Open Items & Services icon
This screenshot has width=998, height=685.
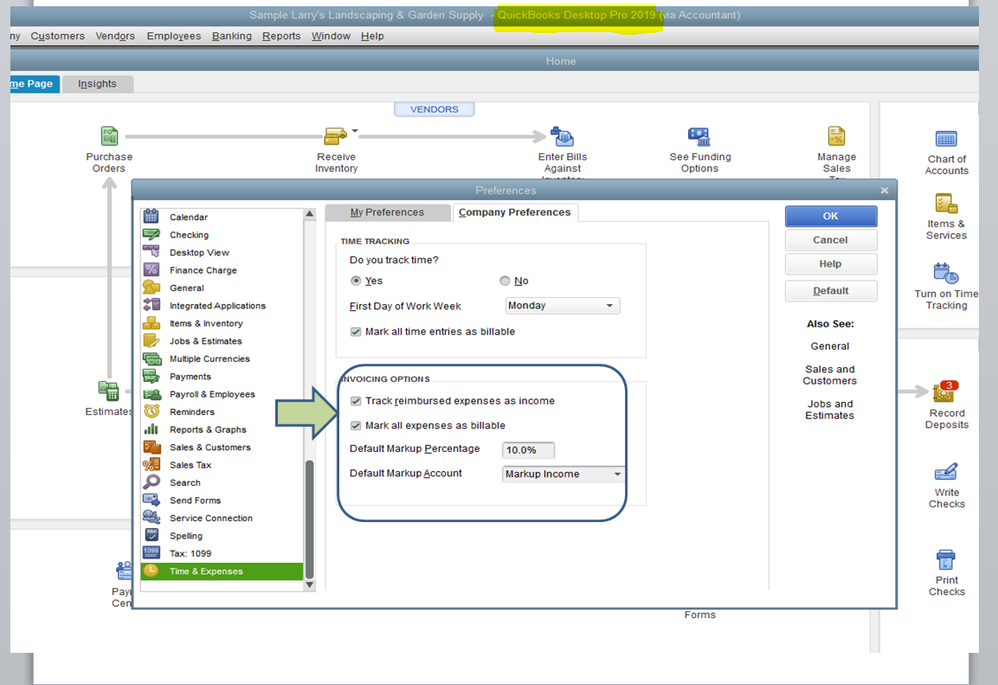(x=946, y=204)
